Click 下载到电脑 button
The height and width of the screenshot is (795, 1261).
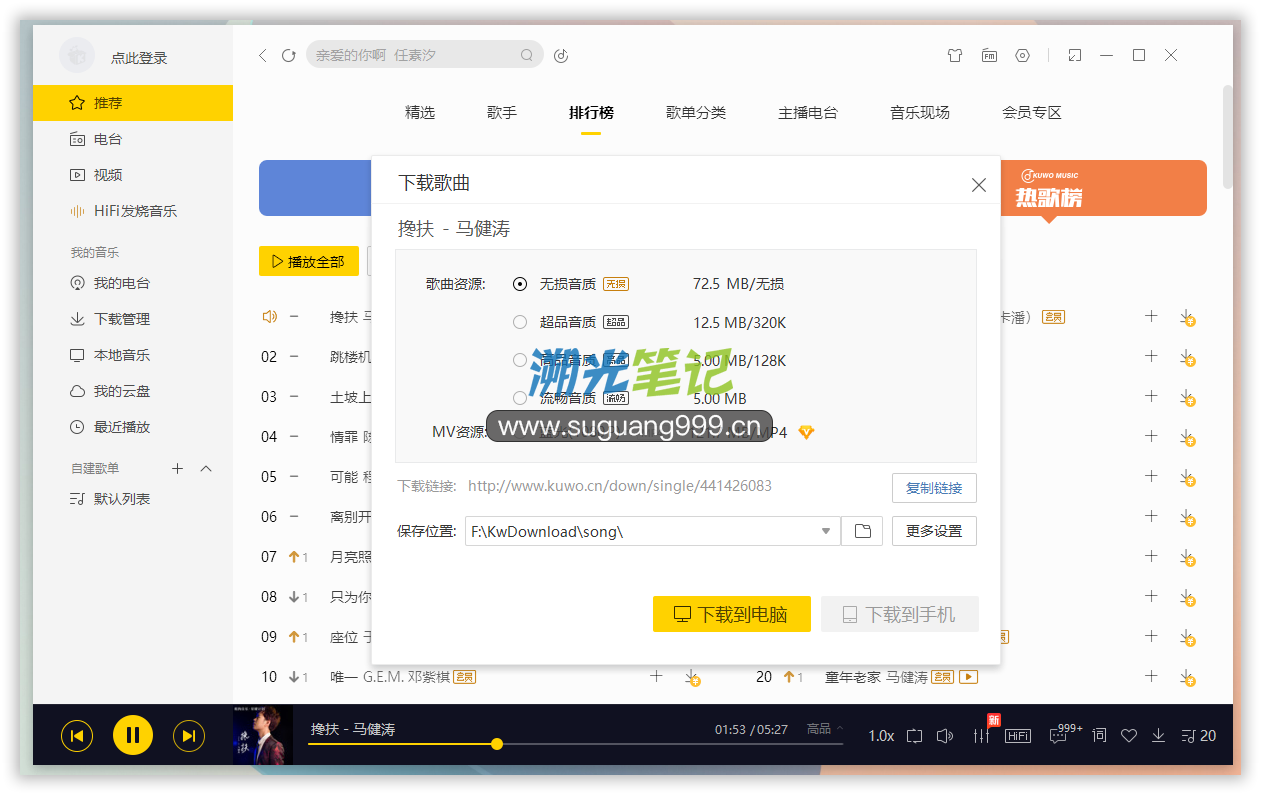pyautogui.click(x=732, y=614)
